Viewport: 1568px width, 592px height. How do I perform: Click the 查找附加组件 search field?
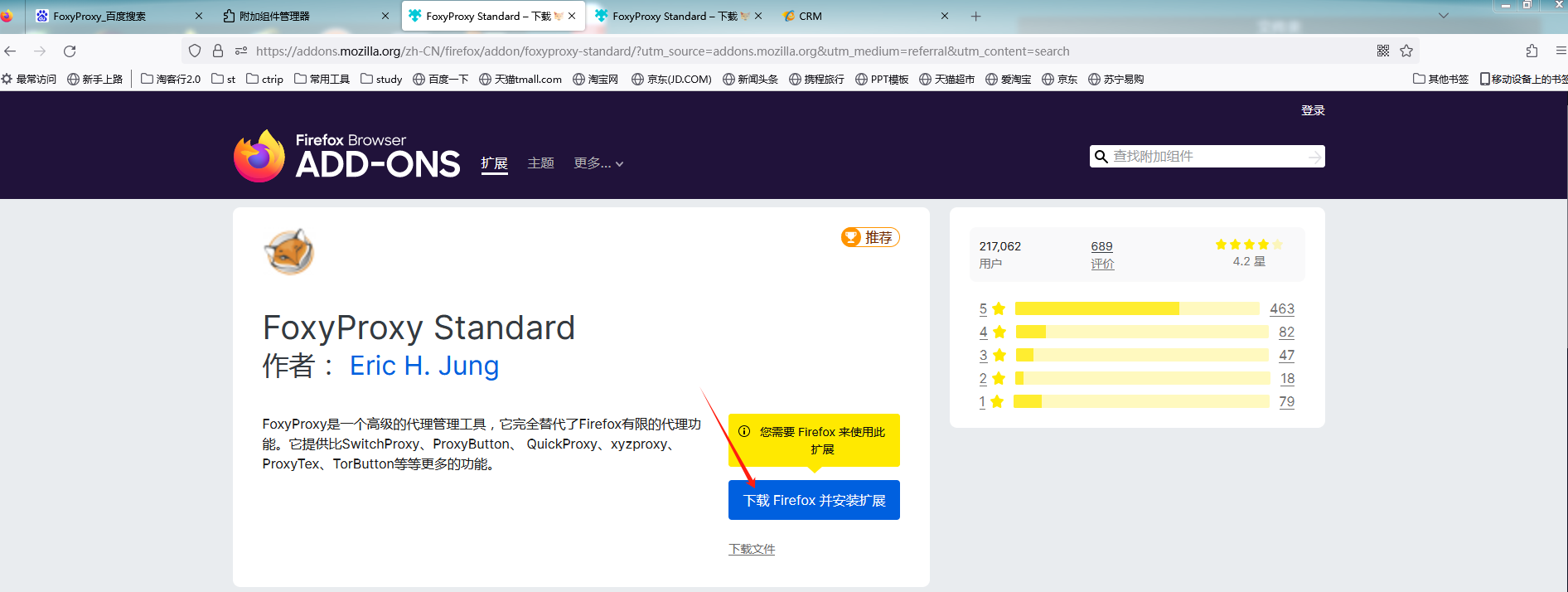point(1208,156)
